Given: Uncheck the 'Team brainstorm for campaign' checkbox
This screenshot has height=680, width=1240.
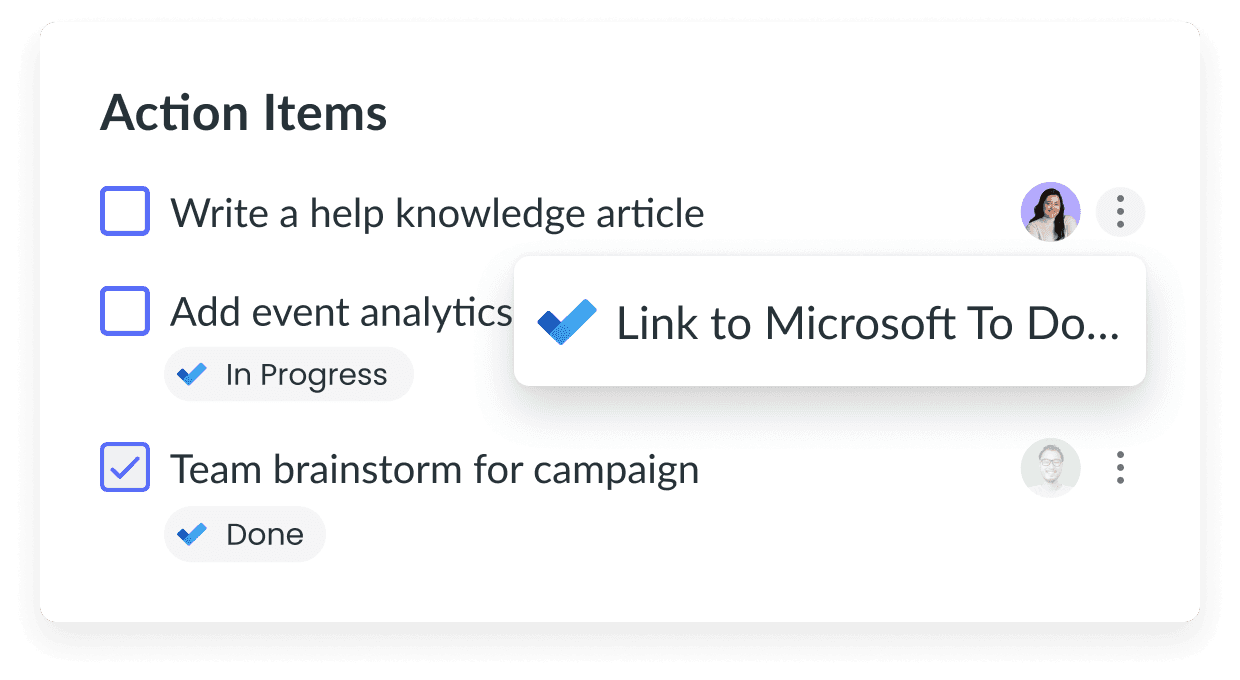Looking at the screenshot, I should tap(125, 467).
